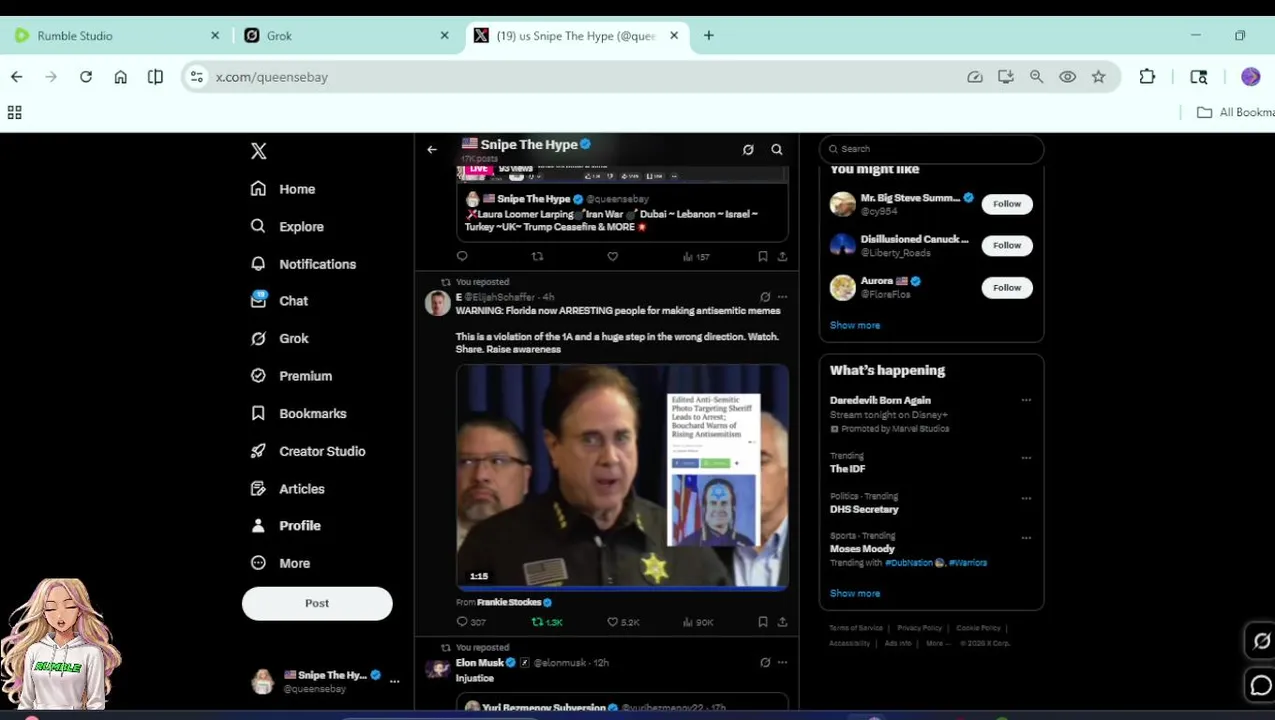This screenshot has width=1275, height=720.
Task: Share the Laura Loomer live post
Action: 782,257
